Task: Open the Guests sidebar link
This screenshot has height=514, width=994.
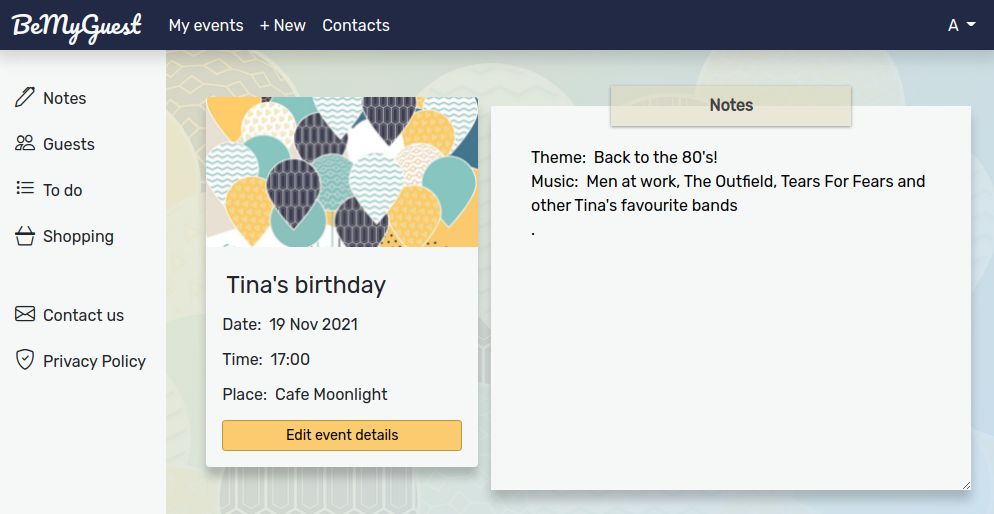Action: [55, 144]
